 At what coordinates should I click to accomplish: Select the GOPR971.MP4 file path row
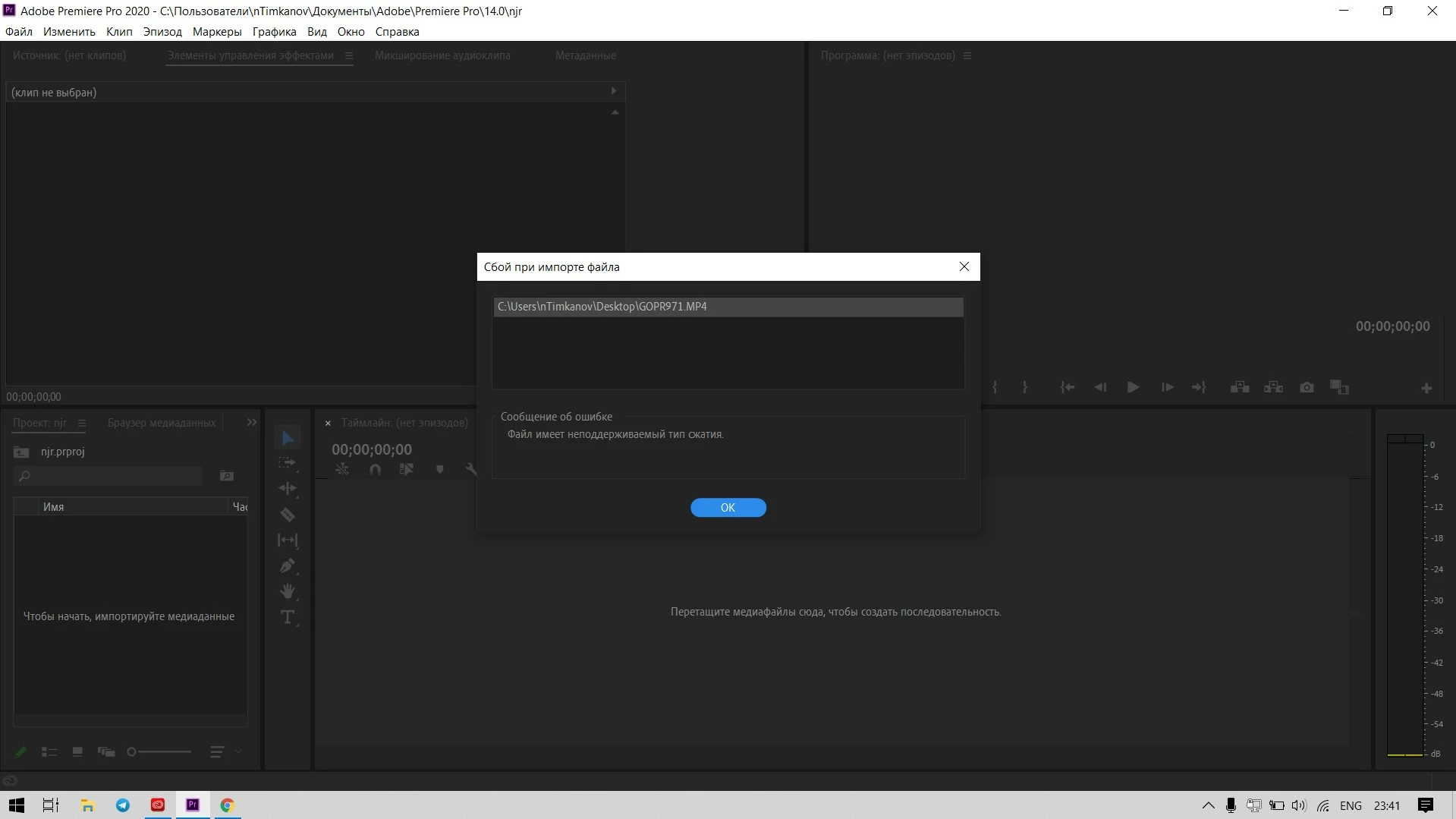[x=728, y=307]
